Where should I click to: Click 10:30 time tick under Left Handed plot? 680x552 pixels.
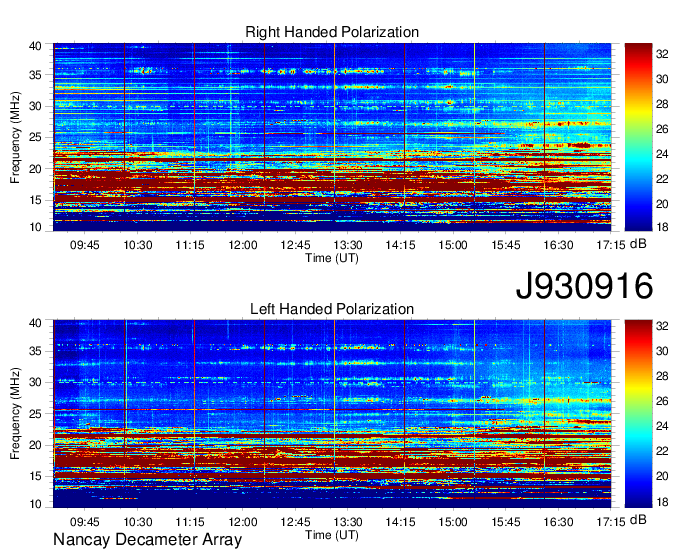coord(138,522)
